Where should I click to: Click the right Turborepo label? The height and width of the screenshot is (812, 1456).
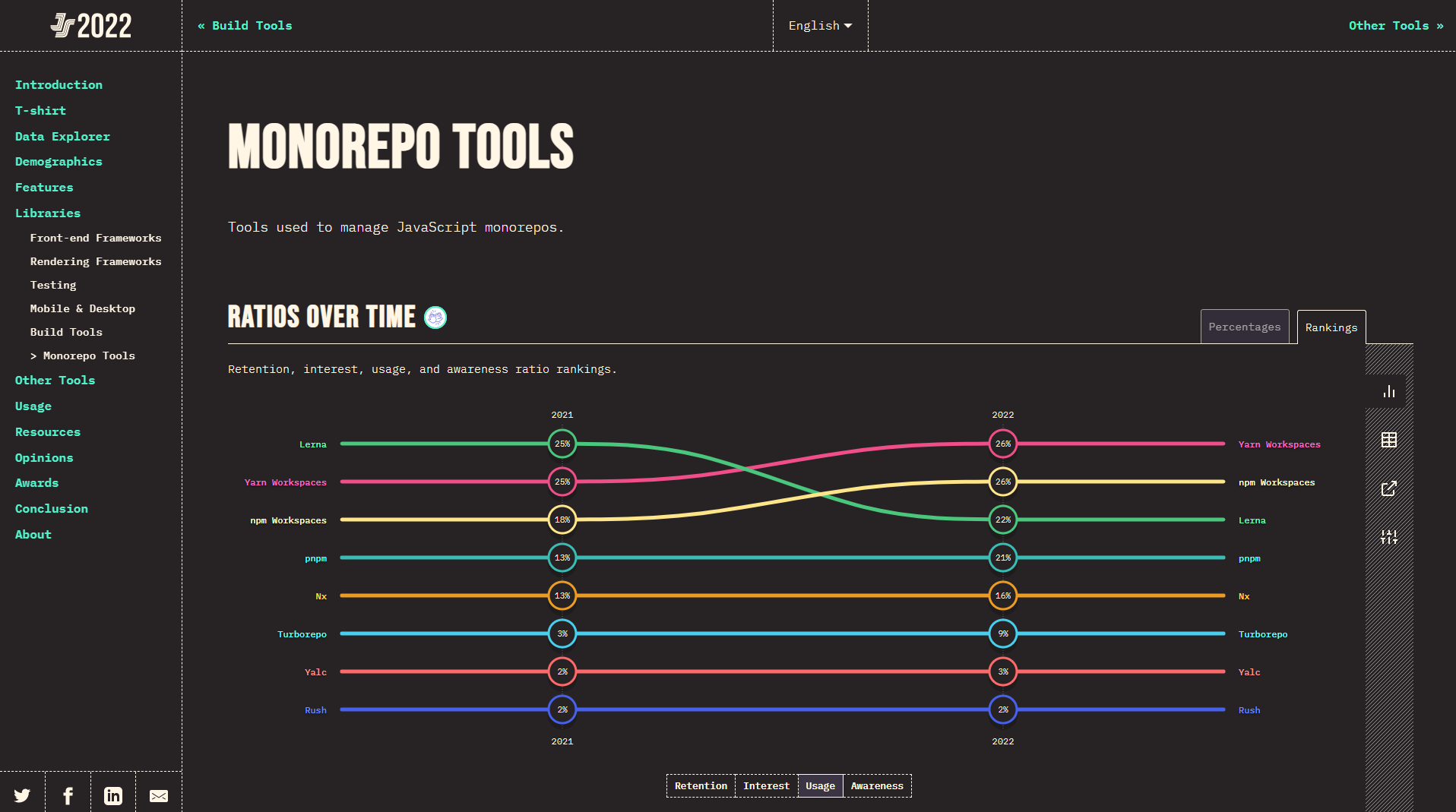point(1263,634)
